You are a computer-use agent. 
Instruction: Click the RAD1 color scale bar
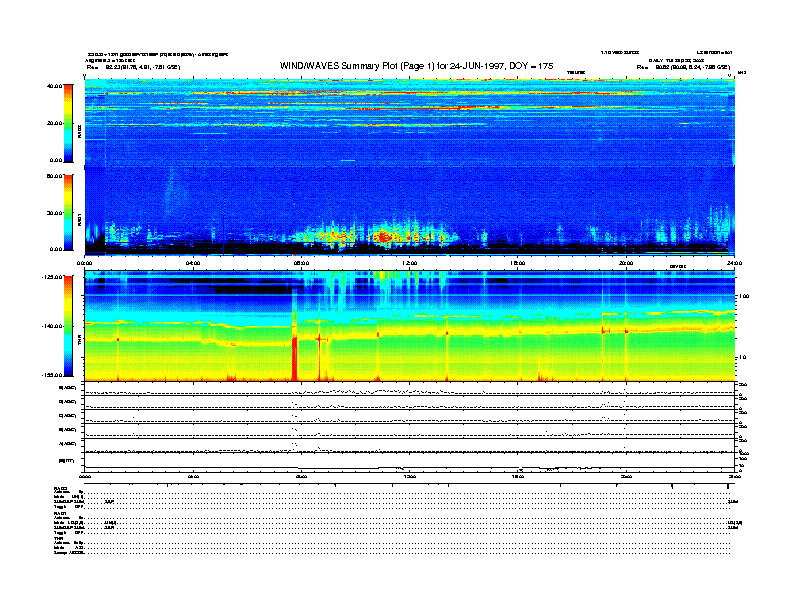pyautogui.click(x=68, y=213)
